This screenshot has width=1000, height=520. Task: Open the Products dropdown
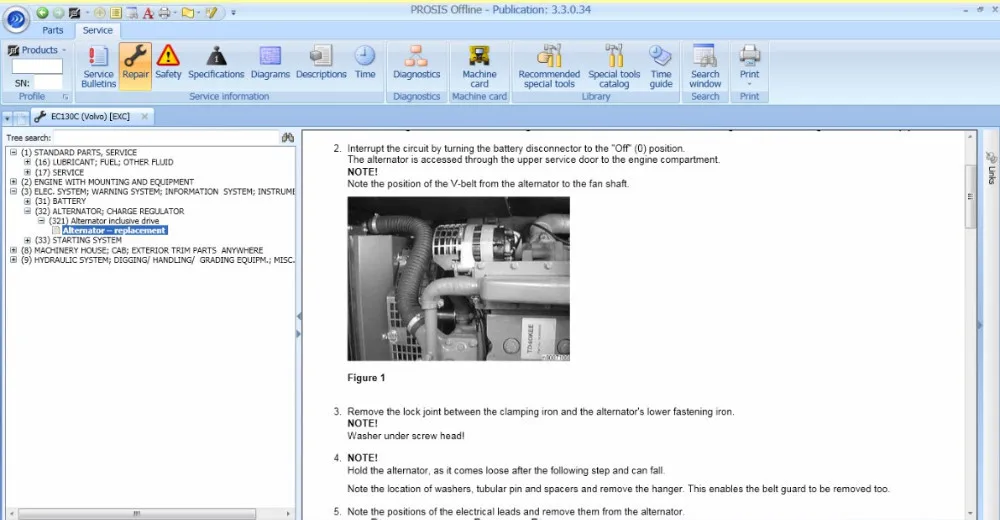click(37, 50)
